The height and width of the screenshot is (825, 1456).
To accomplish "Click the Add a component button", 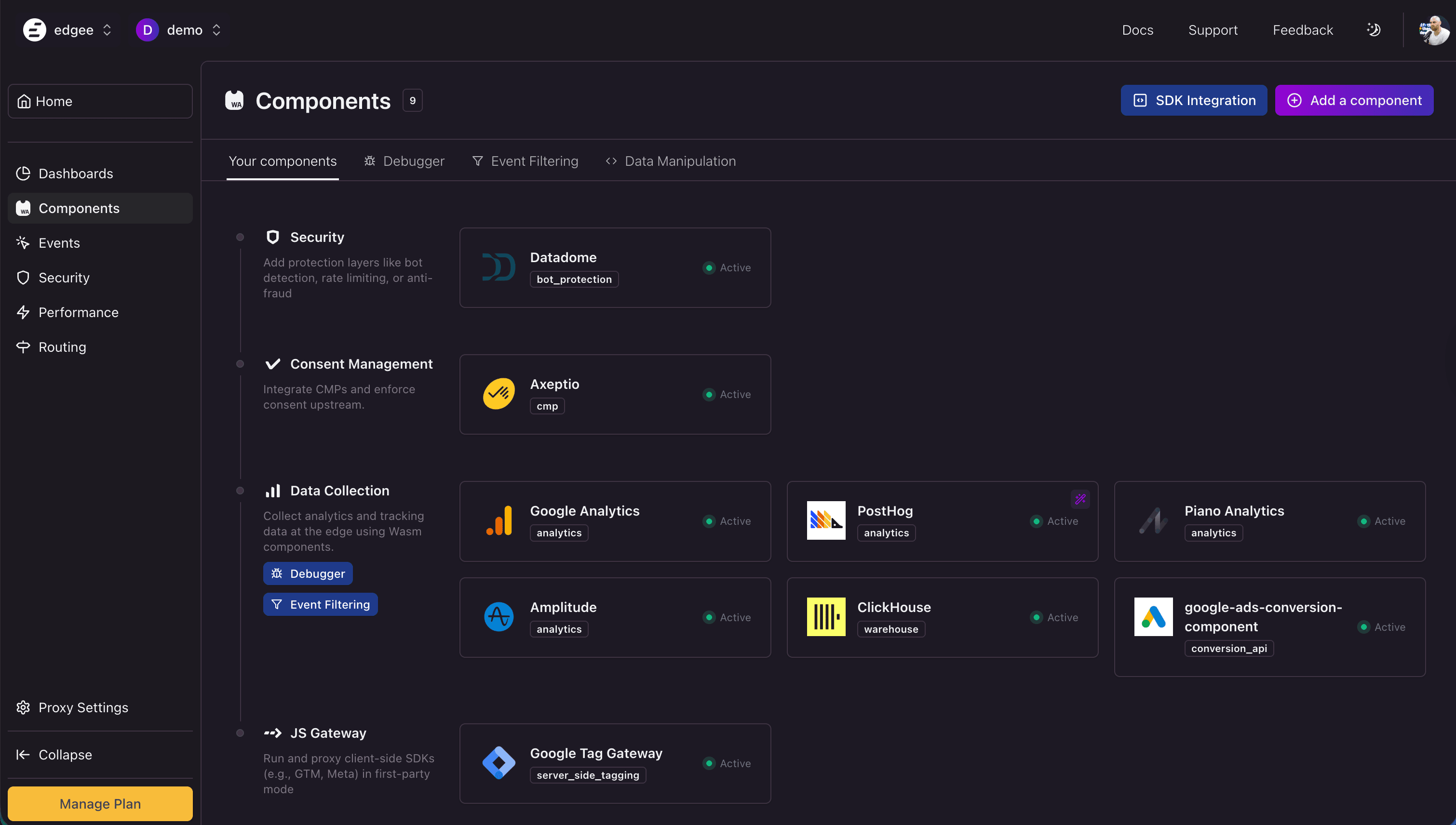I will (x=1353, y=100).
